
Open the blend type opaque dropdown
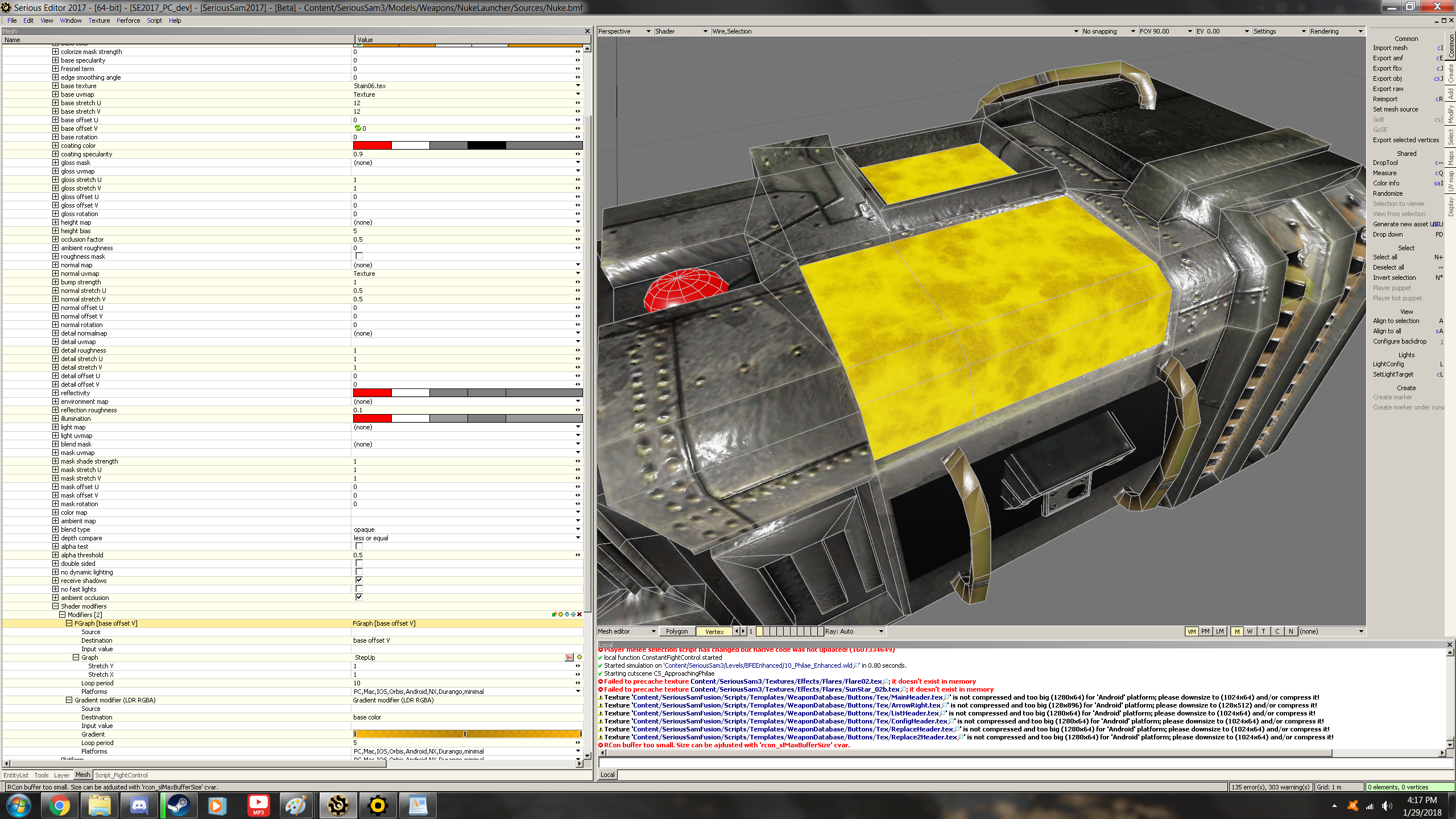point(578,530)
